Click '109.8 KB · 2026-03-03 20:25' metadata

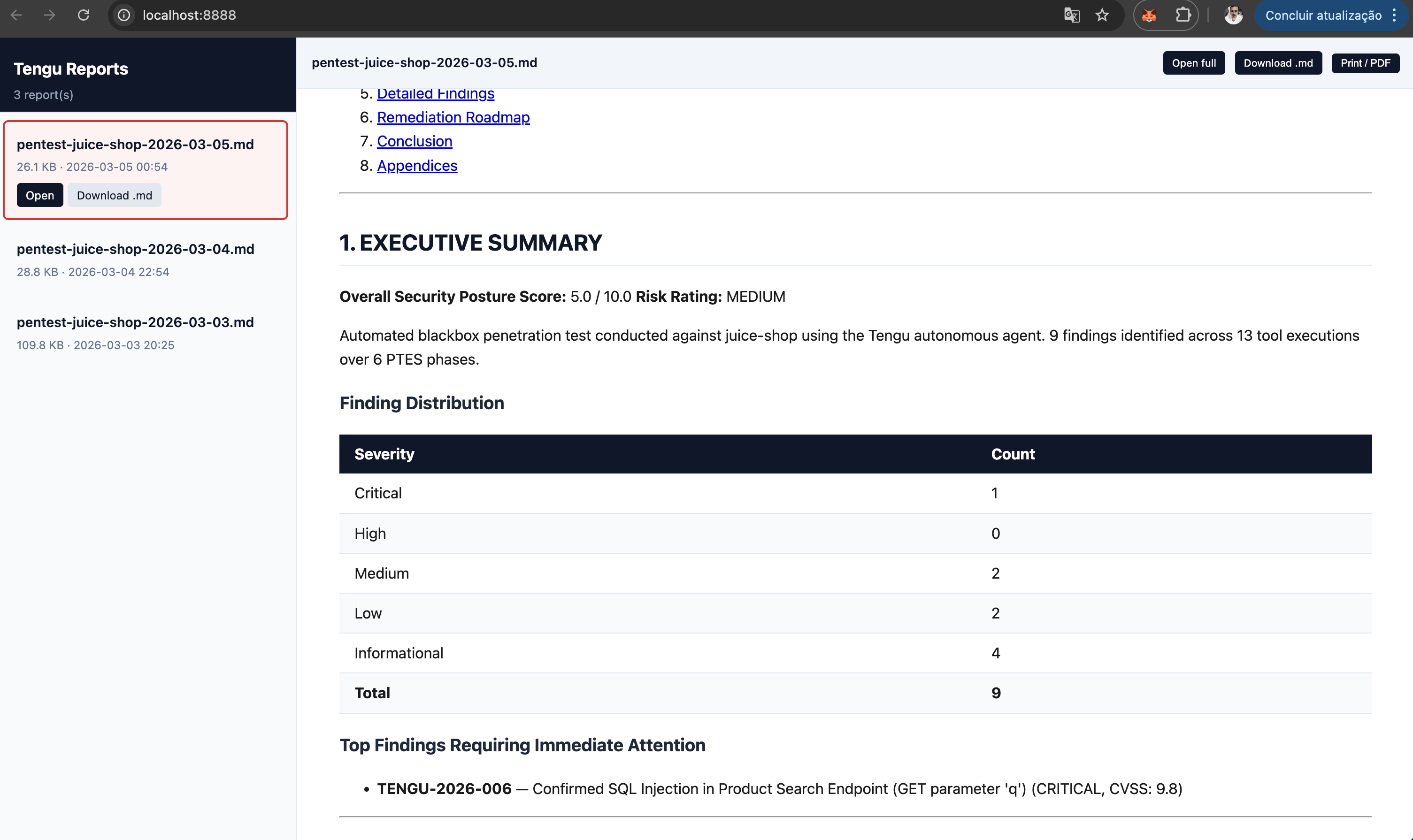pos(96,345)
